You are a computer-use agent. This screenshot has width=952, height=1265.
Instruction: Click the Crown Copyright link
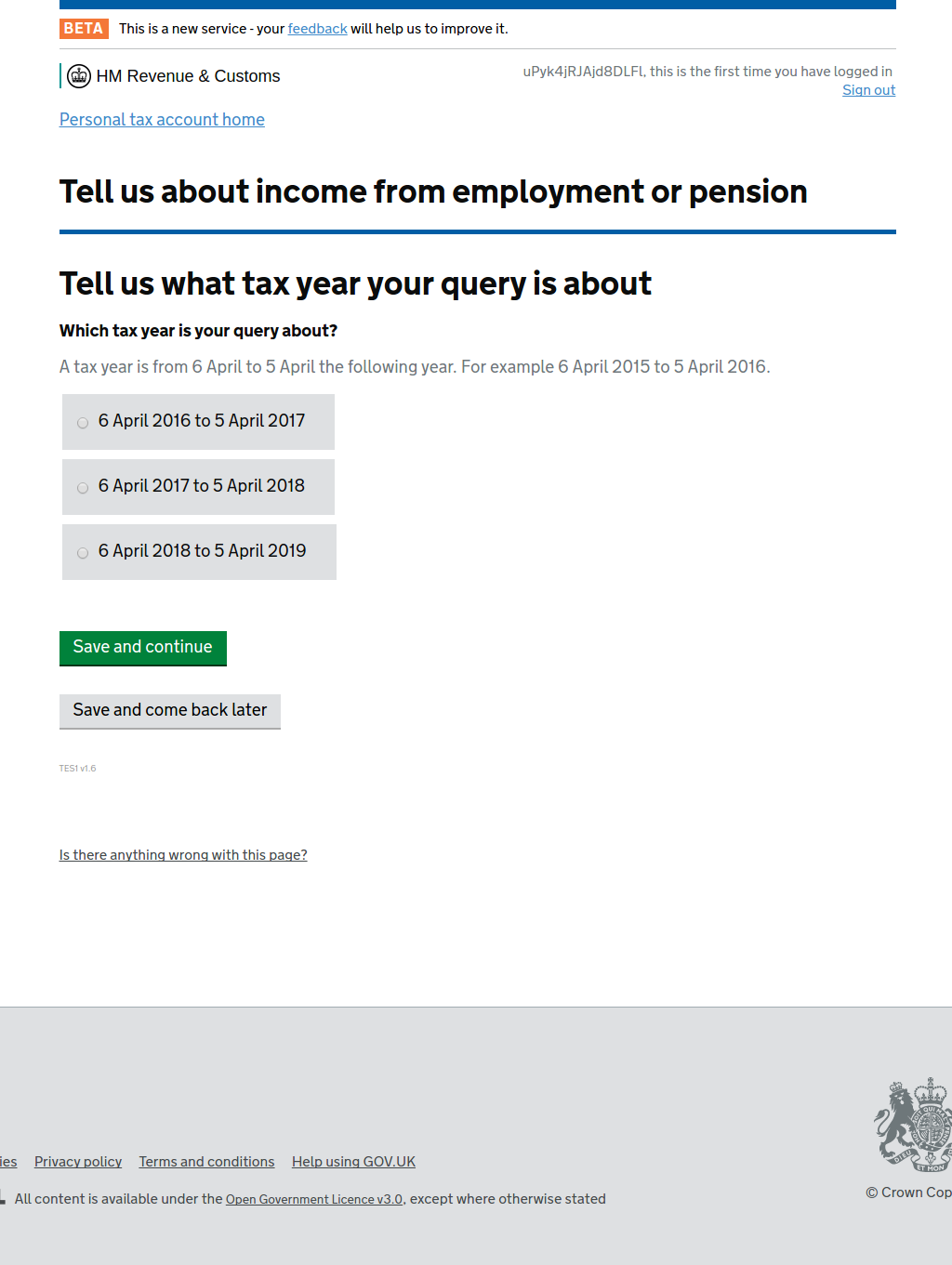(911, 1193)
